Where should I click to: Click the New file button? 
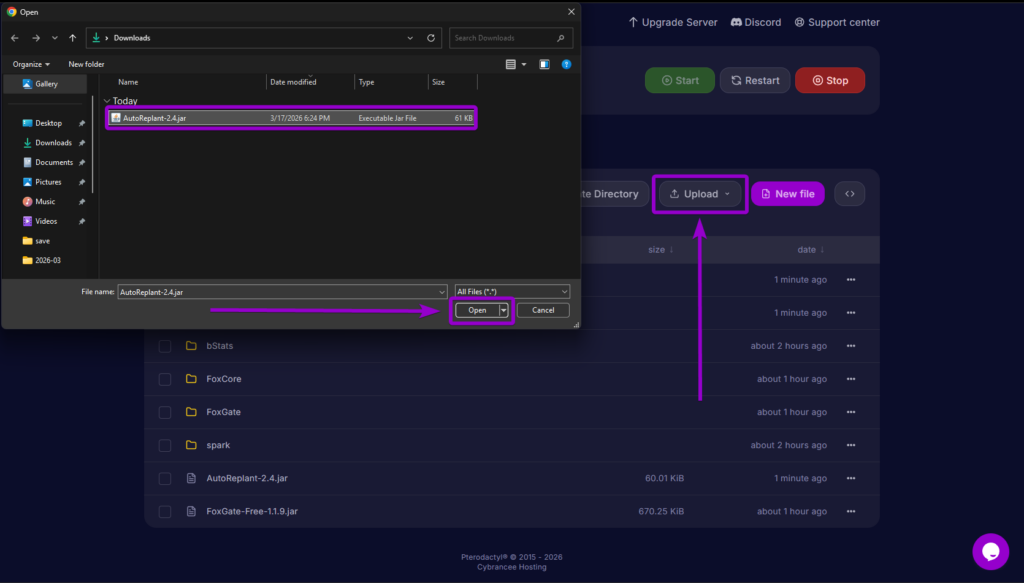click(787, 193)
